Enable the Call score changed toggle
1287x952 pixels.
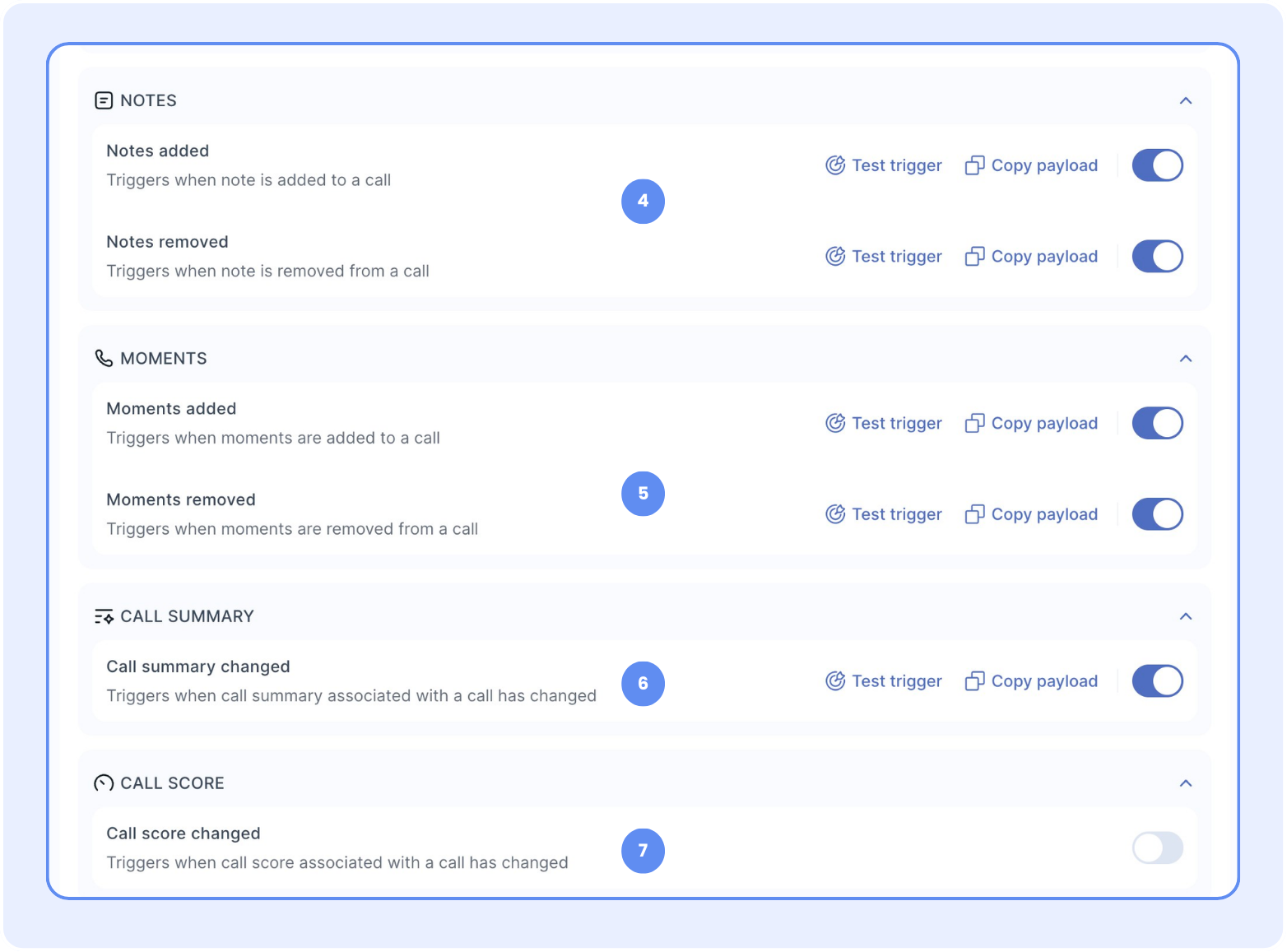(1157, 848)
